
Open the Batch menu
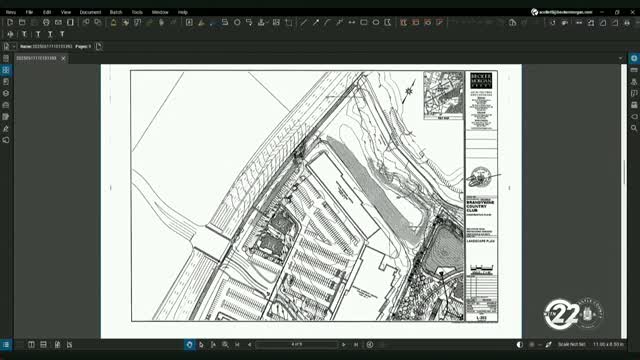[116, 12]
